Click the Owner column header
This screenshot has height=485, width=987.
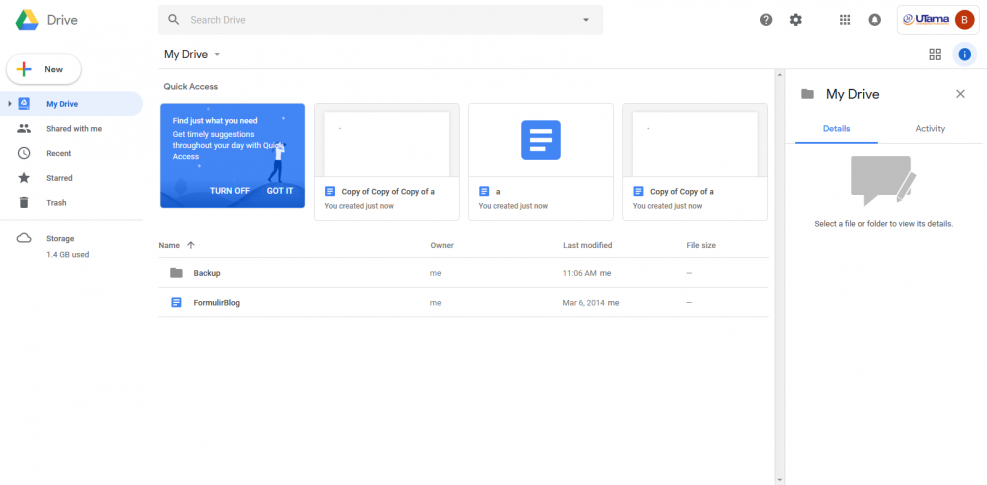[x=442, y=245]
